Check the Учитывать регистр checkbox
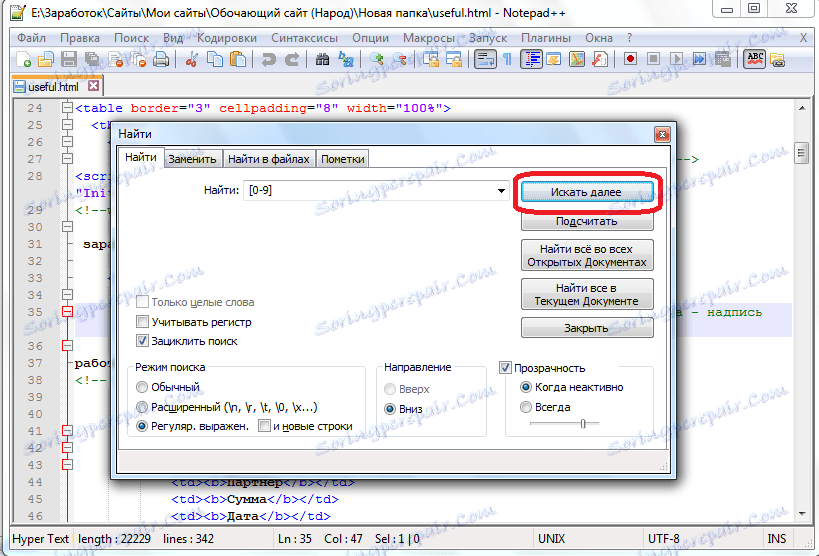The image size is (819, 556). tap(142, 321)
